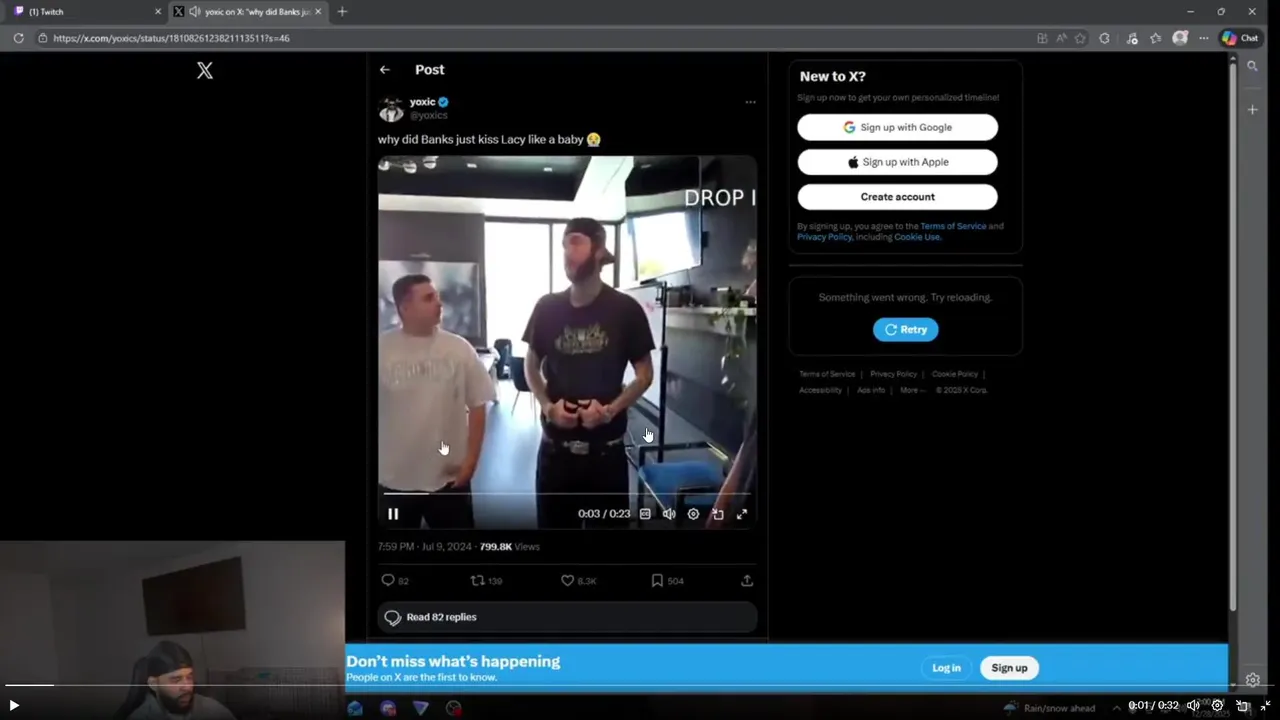Close the yoxic on X tab
1280x720 pixels.
(318, 12)
